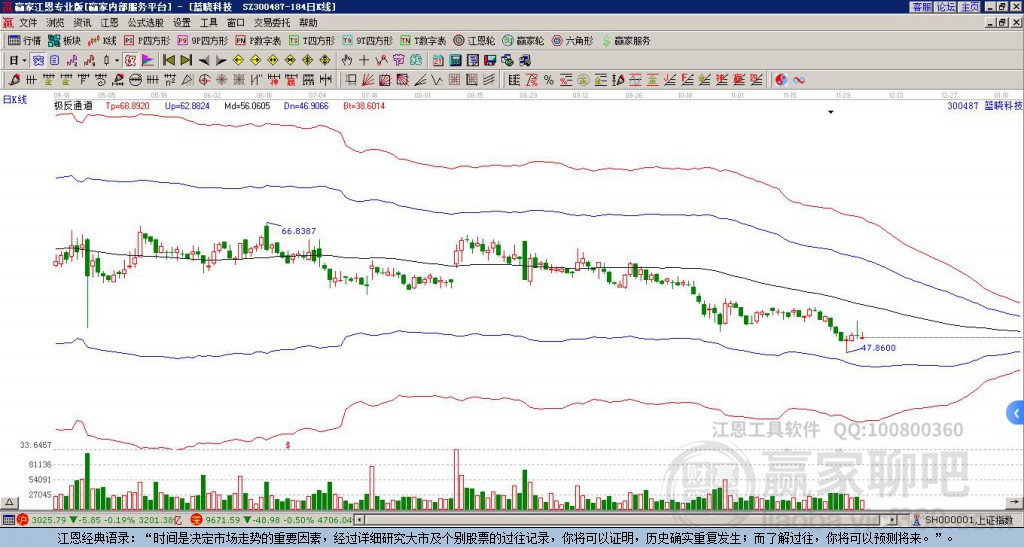Viewport: 1024px width, 548px height.
Task: Open the P数字表 number table
Action: [x=258, y=40]
